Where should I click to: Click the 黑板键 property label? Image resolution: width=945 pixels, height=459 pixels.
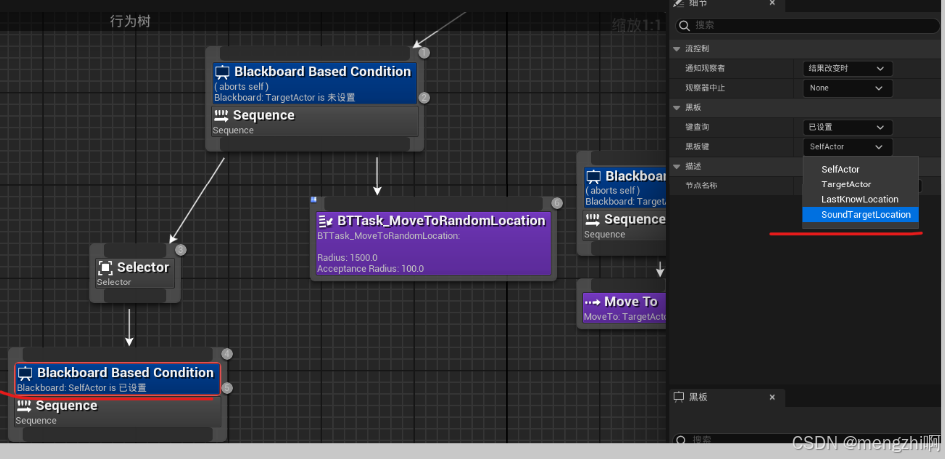[697, 146]
